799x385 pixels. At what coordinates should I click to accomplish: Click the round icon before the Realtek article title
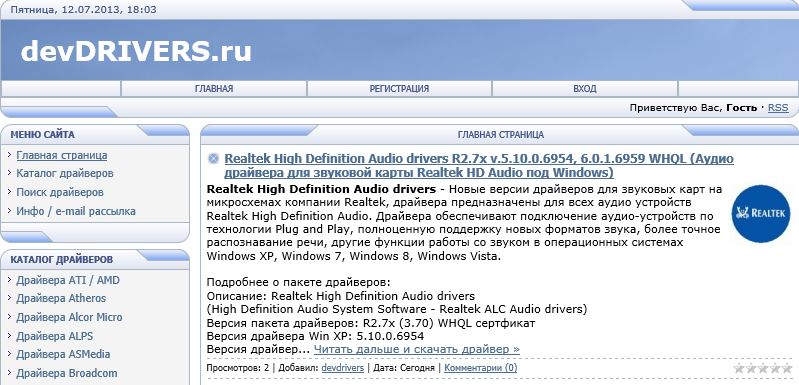tap(214, 158)
